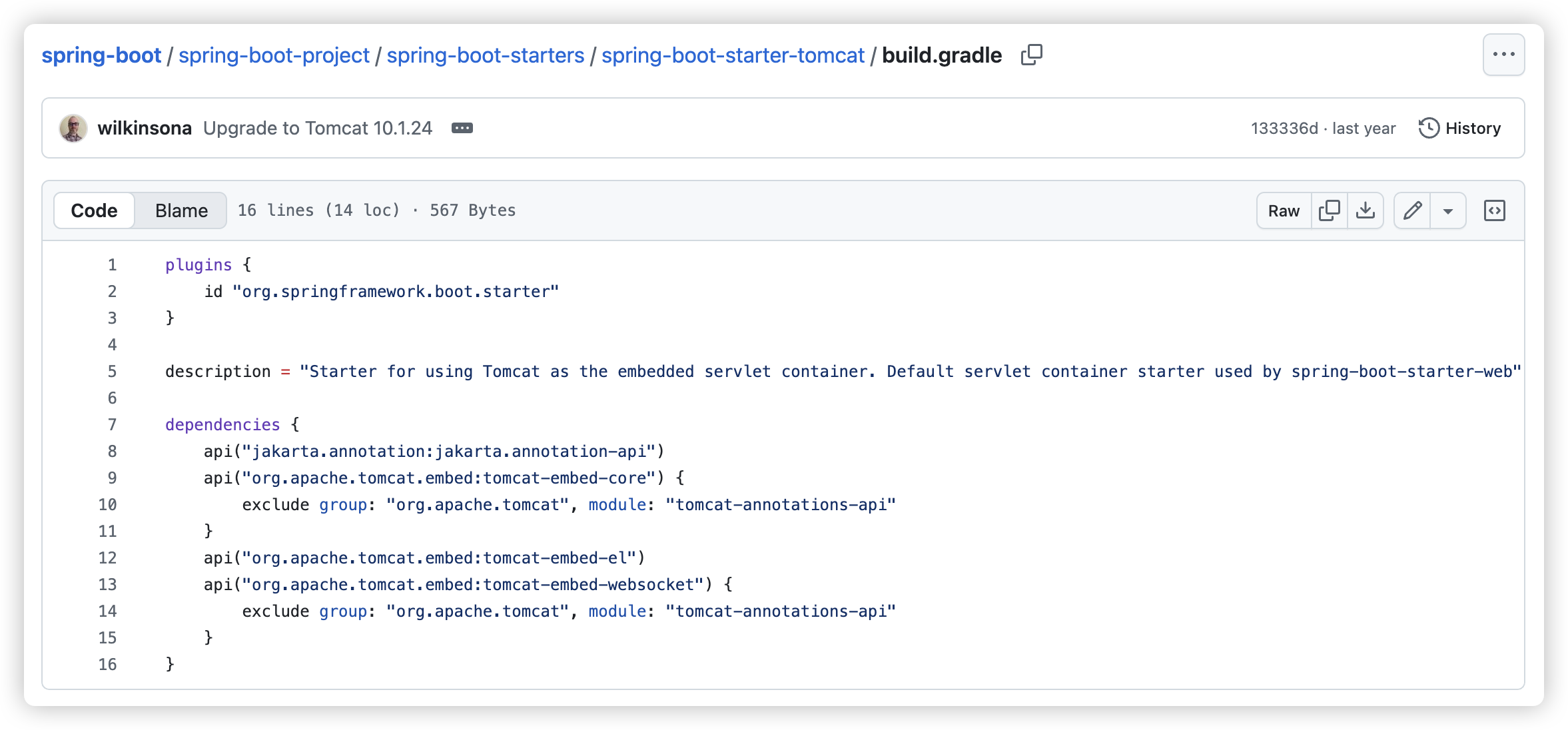Edit this file with pencil icon
This screenshot has width=1568, height=730.
(1412, 210)
